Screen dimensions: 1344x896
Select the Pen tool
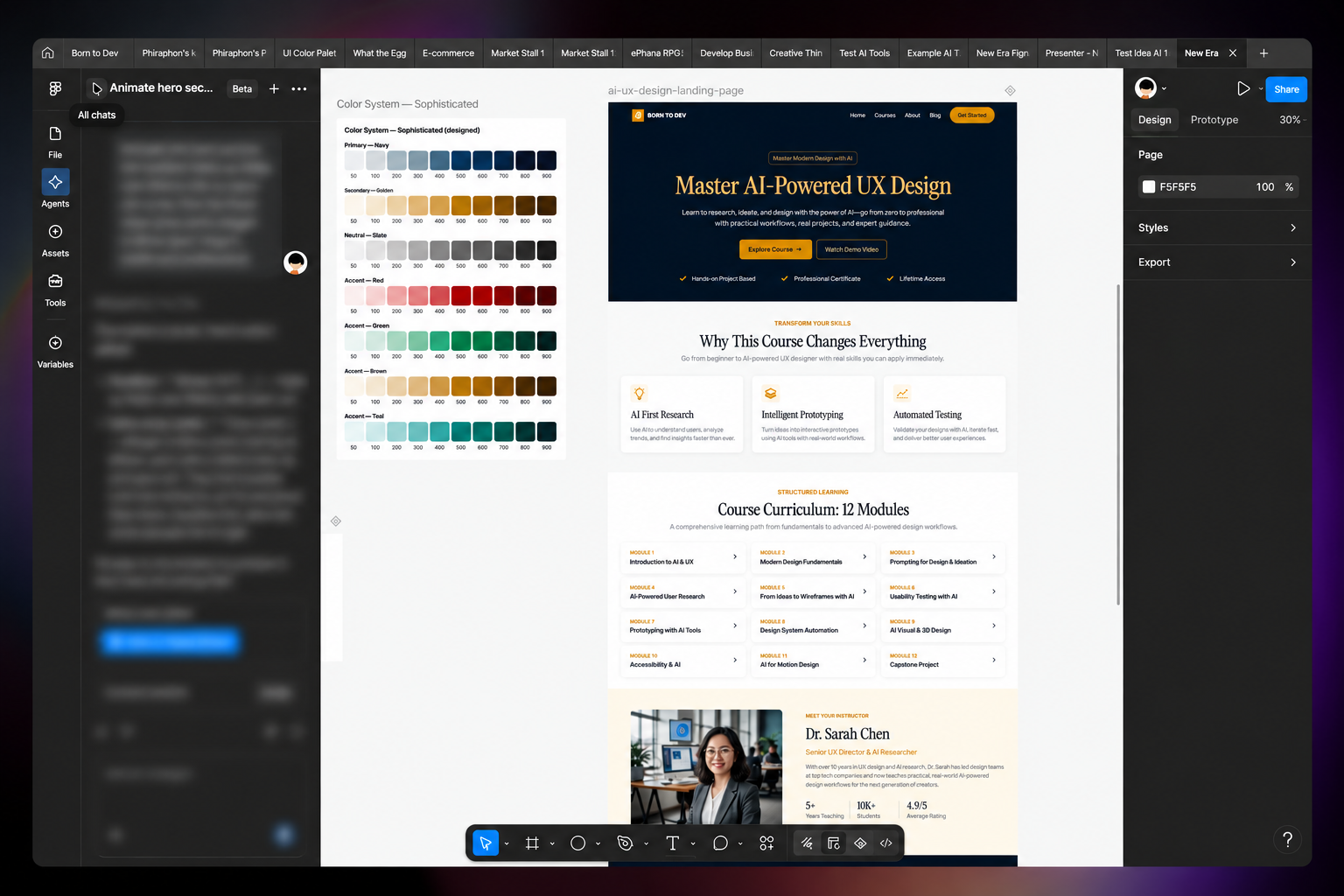(625, 843)
